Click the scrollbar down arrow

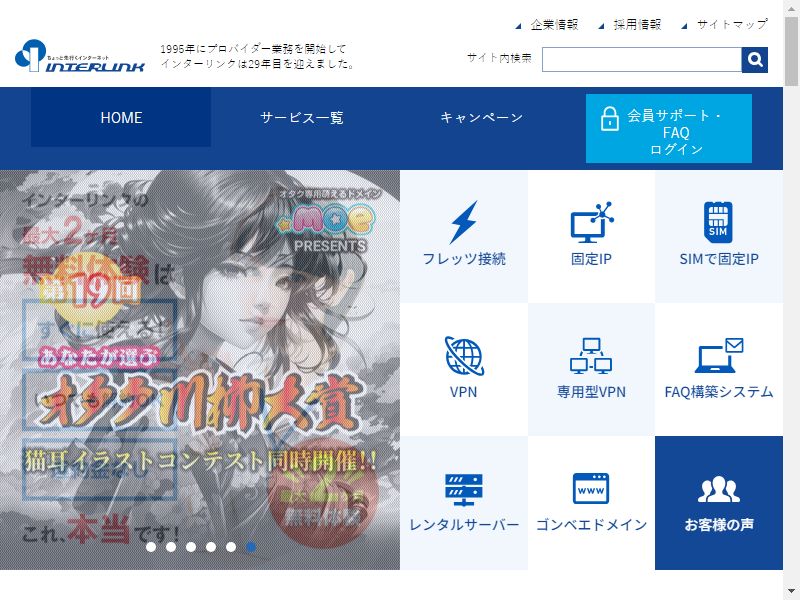(x=791, y=593)
